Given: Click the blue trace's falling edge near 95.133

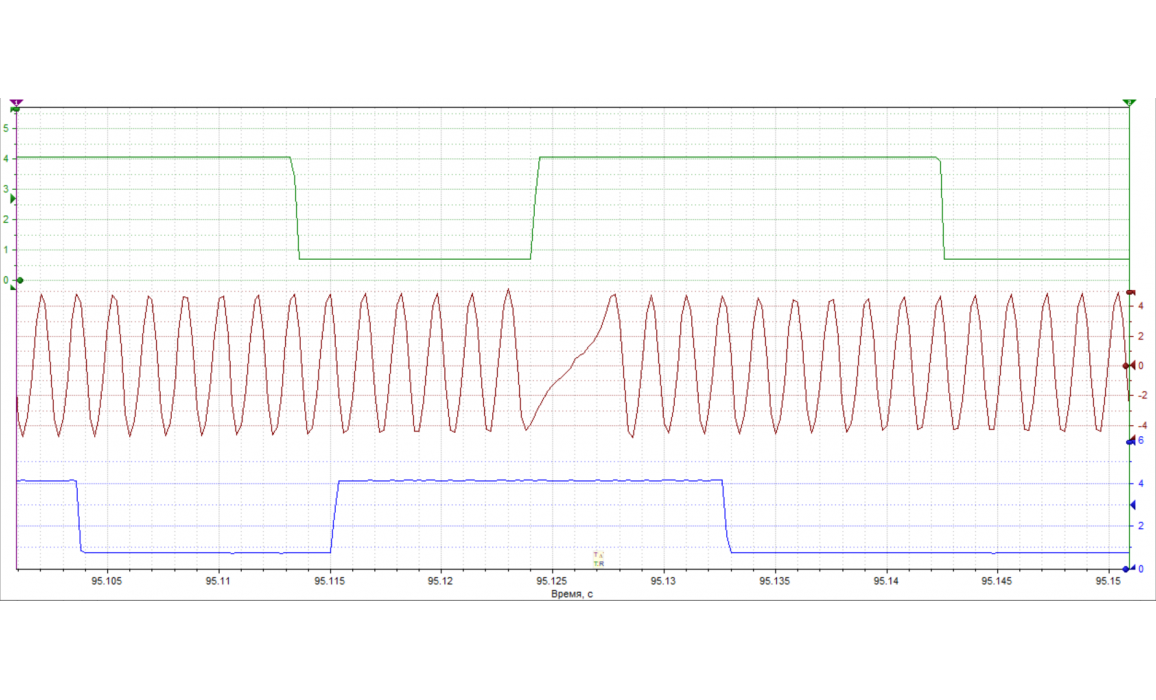Looking at the screenshot, I should click(x=726, y=516).
